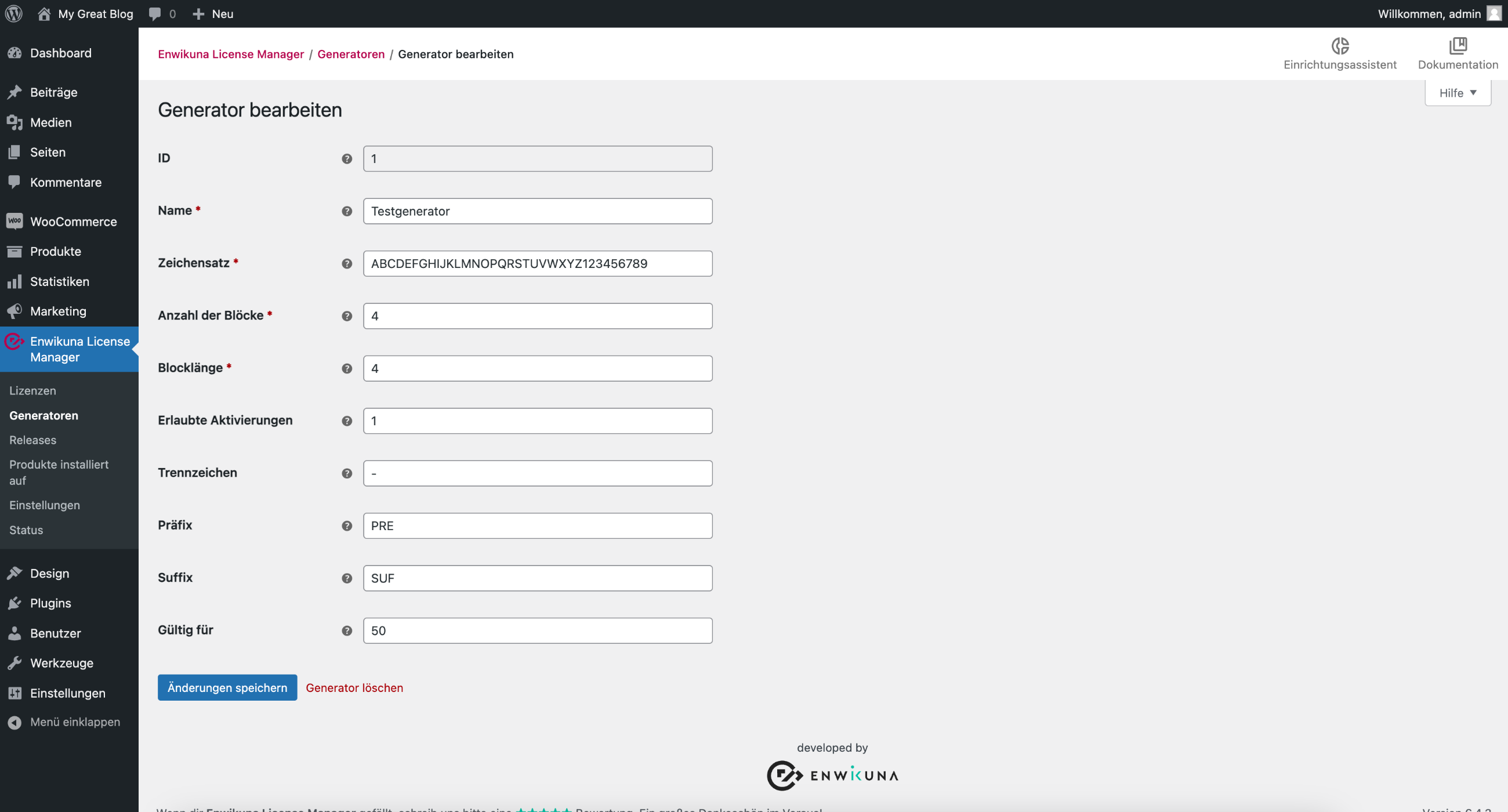Focus the Gültig für field
The width and height of the screenshot is (1508, 812).
[x=538, y=630]
